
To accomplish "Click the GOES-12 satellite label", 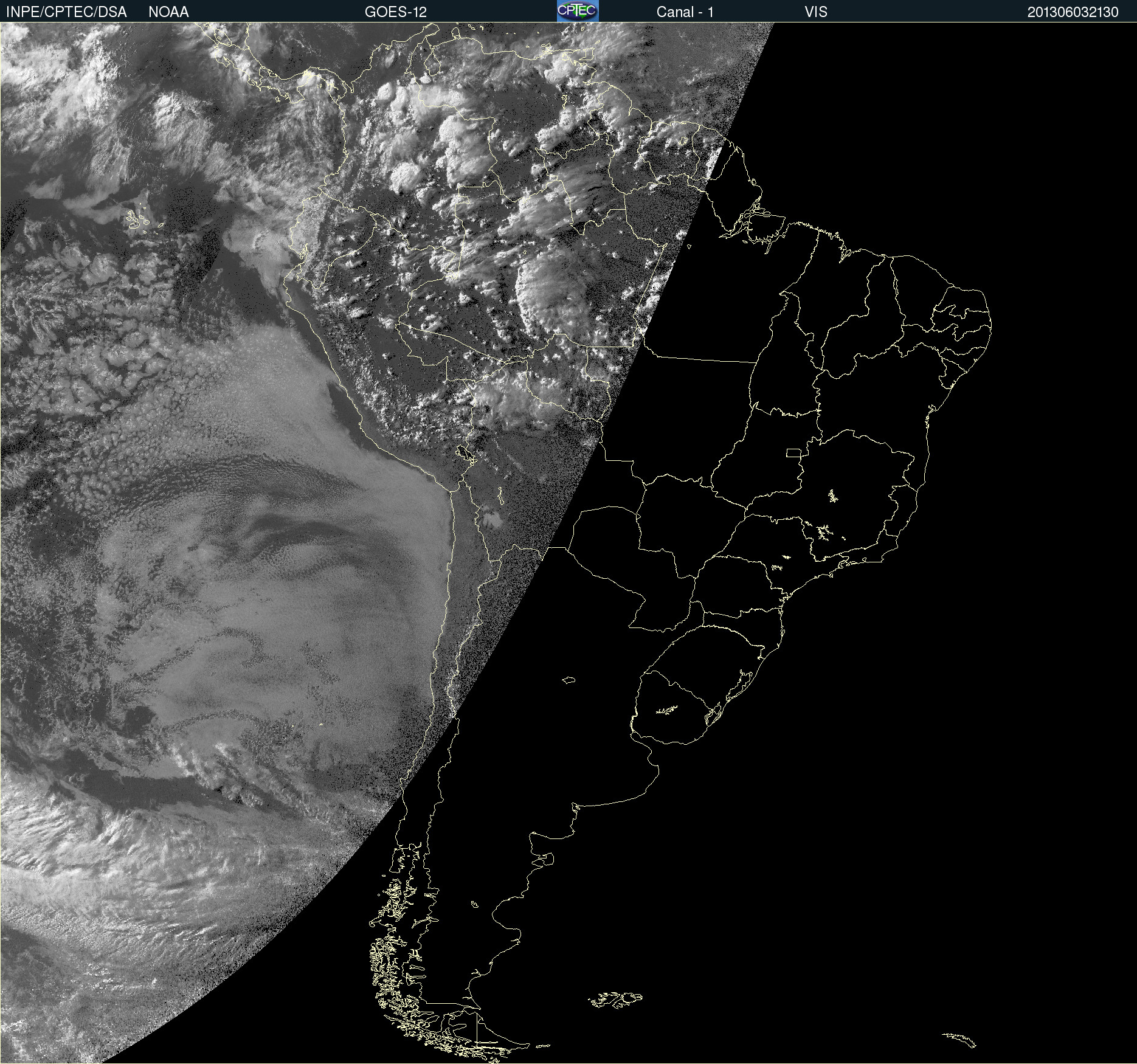I will pos(396,12).
